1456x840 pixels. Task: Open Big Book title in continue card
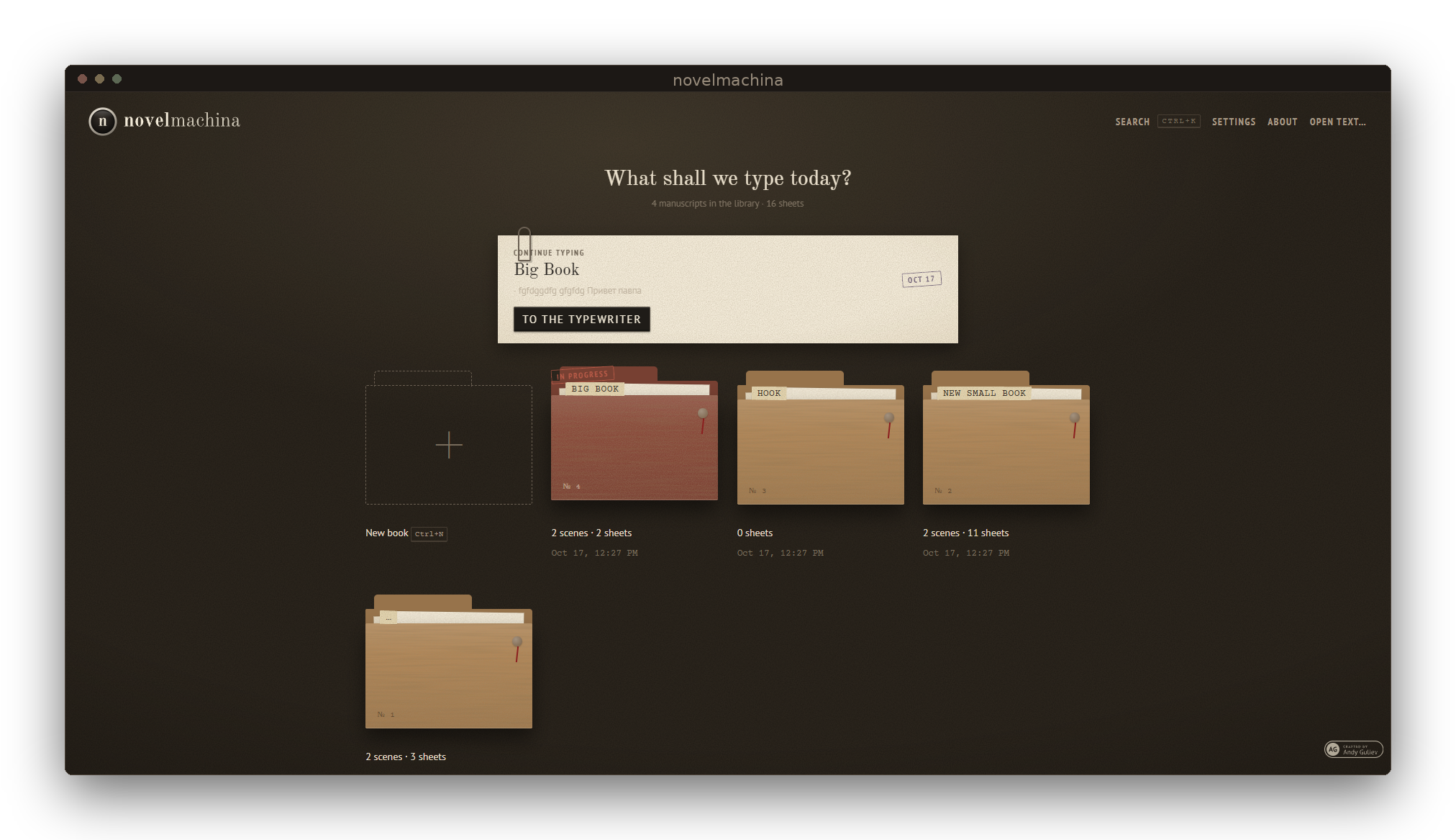[546, 269]
